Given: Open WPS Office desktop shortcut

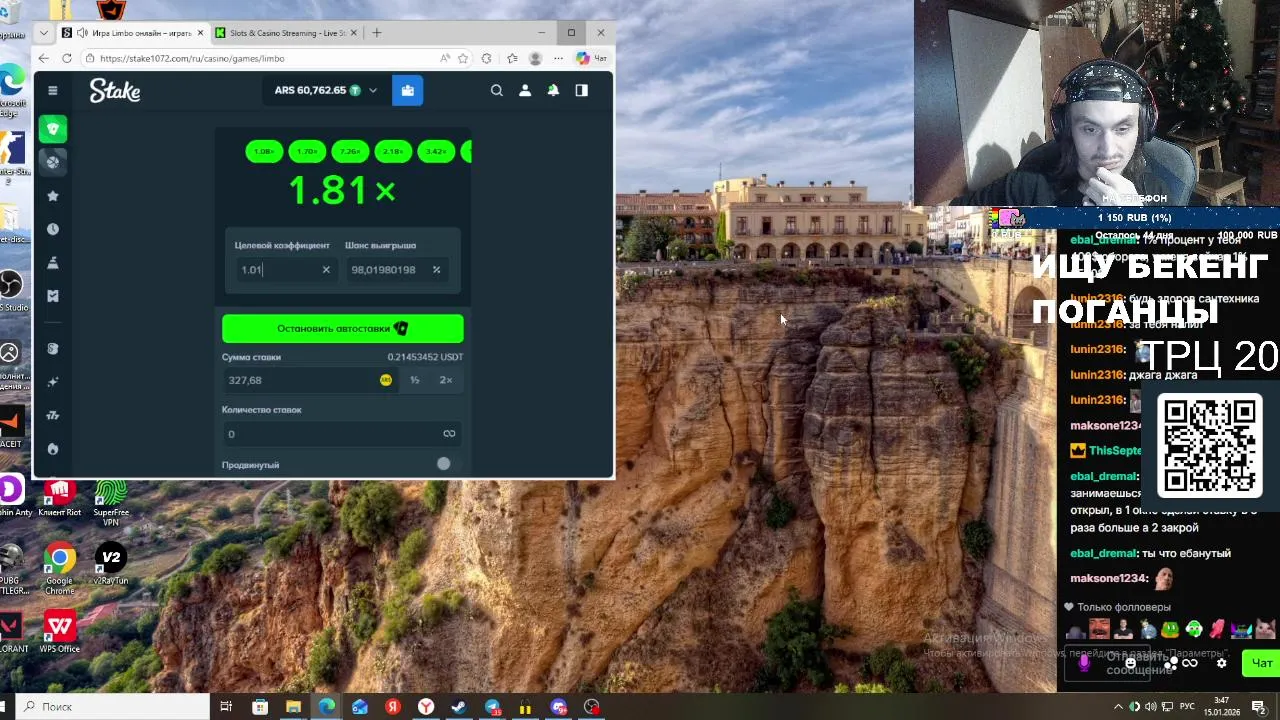Looking at the screenshot, I should [x=60, y=633].
